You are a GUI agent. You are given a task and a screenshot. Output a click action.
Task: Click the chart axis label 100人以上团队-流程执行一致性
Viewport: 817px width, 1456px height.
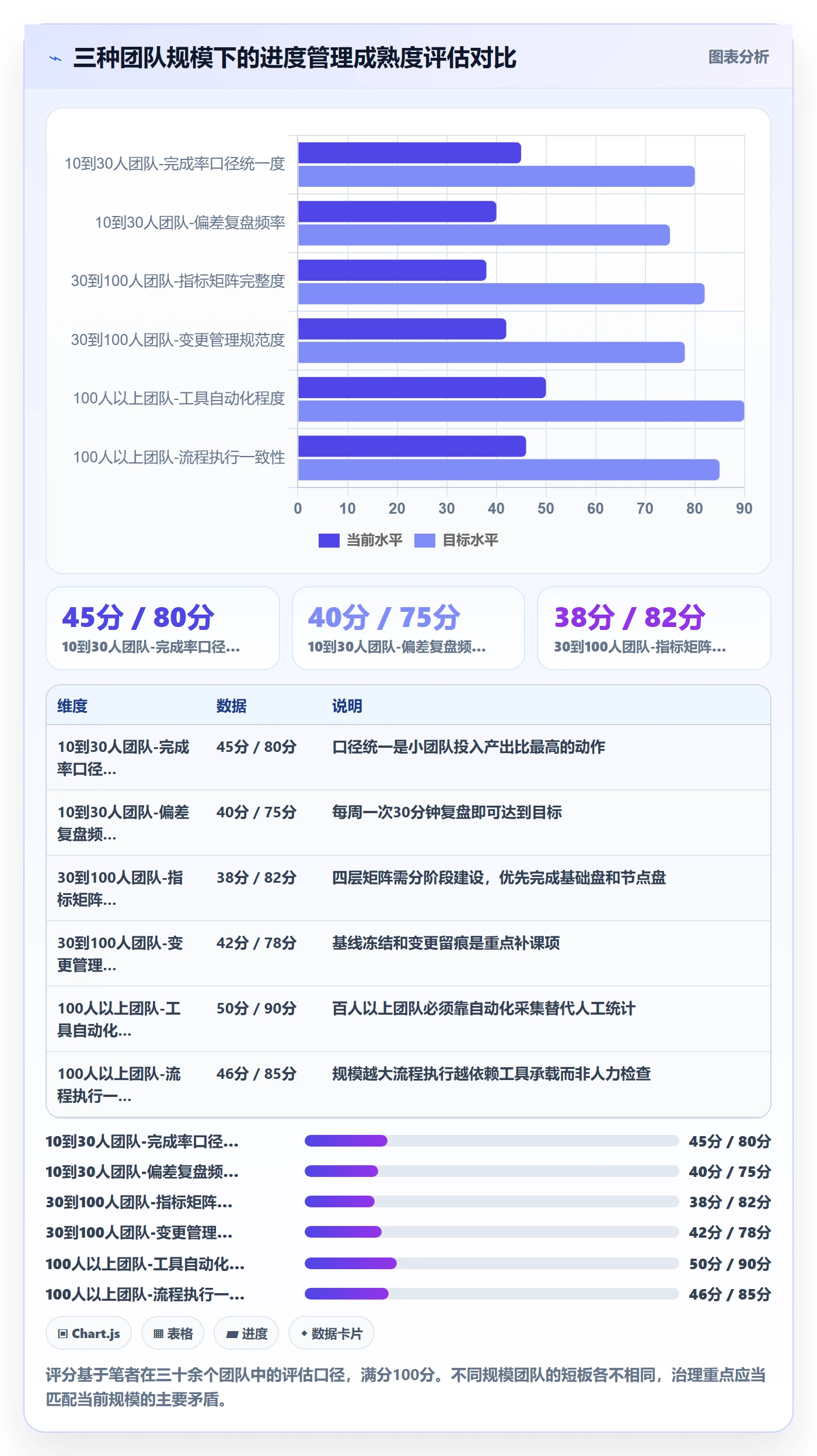pos(179,457)
